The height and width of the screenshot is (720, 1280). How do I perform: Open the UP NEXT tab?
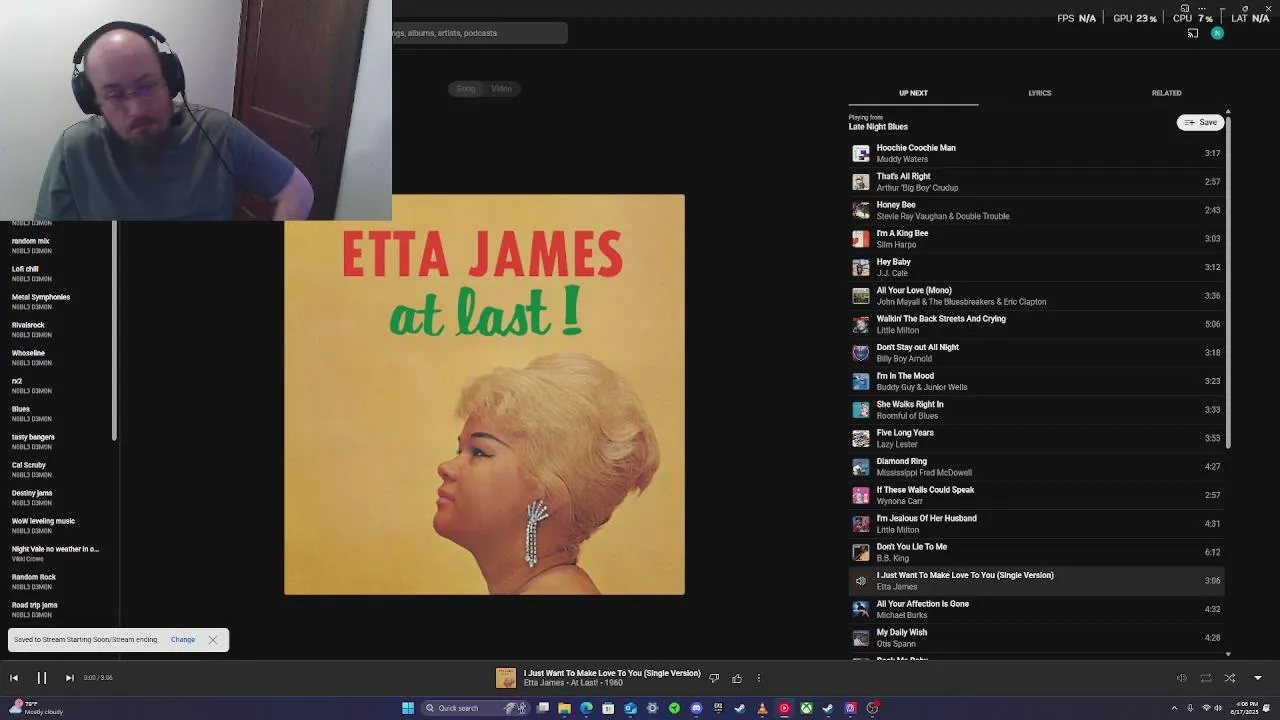point(913,93)
